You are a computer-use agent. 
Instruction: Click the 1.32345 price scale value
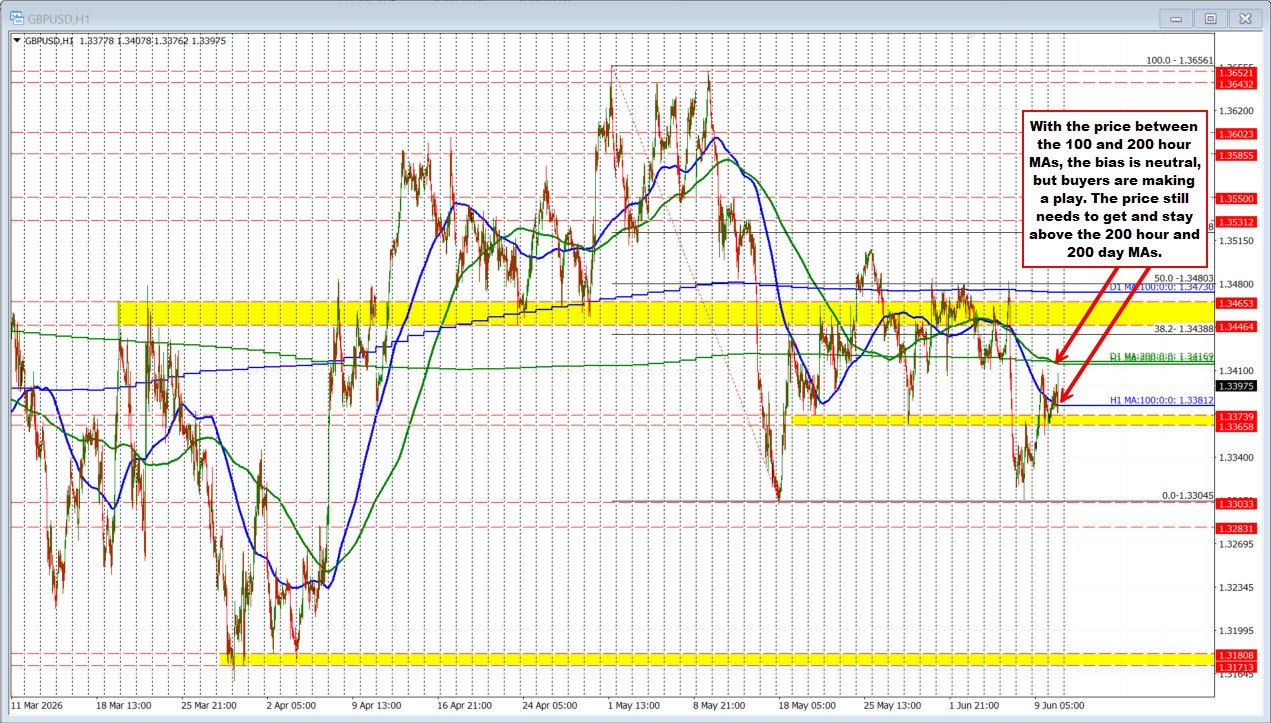click(x=1235, y=587)
